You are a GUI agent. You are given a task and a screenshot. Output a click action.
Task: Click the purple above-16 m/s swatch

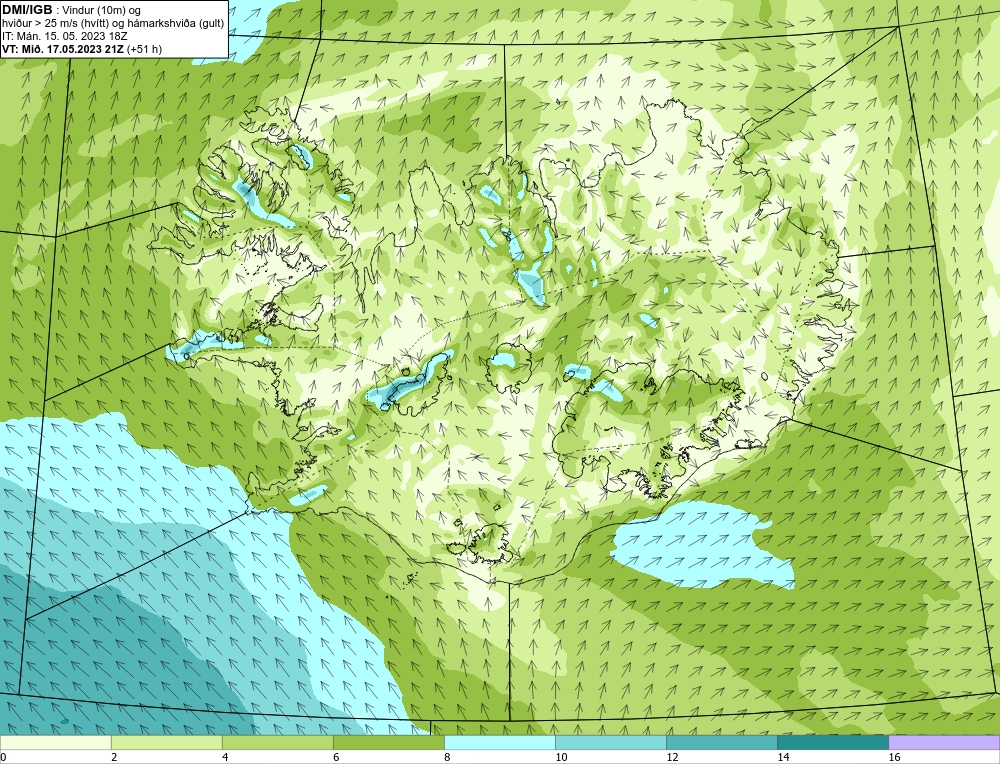tap(944, 742)
